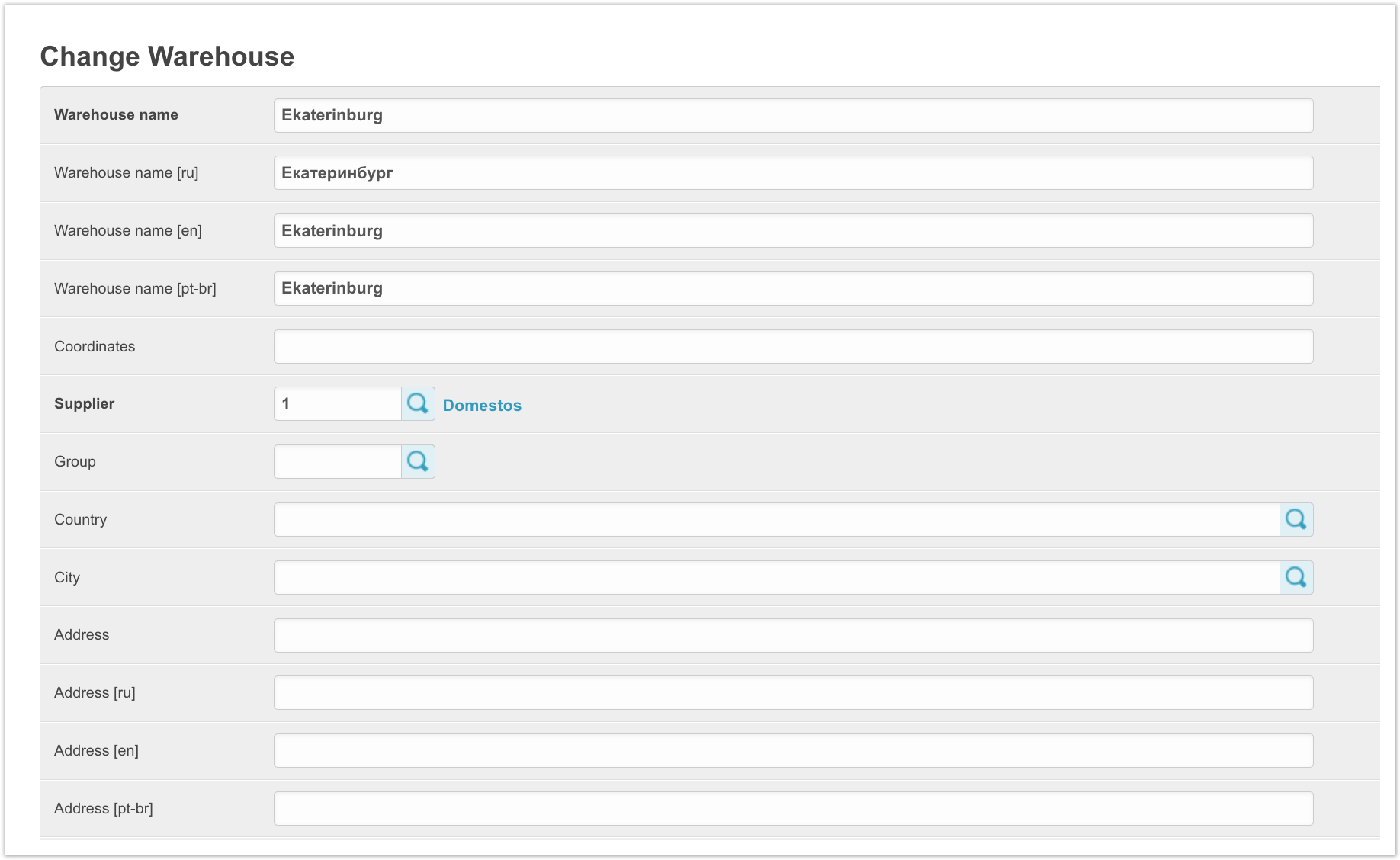
Task: Open the Domestos supplier link
Action: (482, 405)
